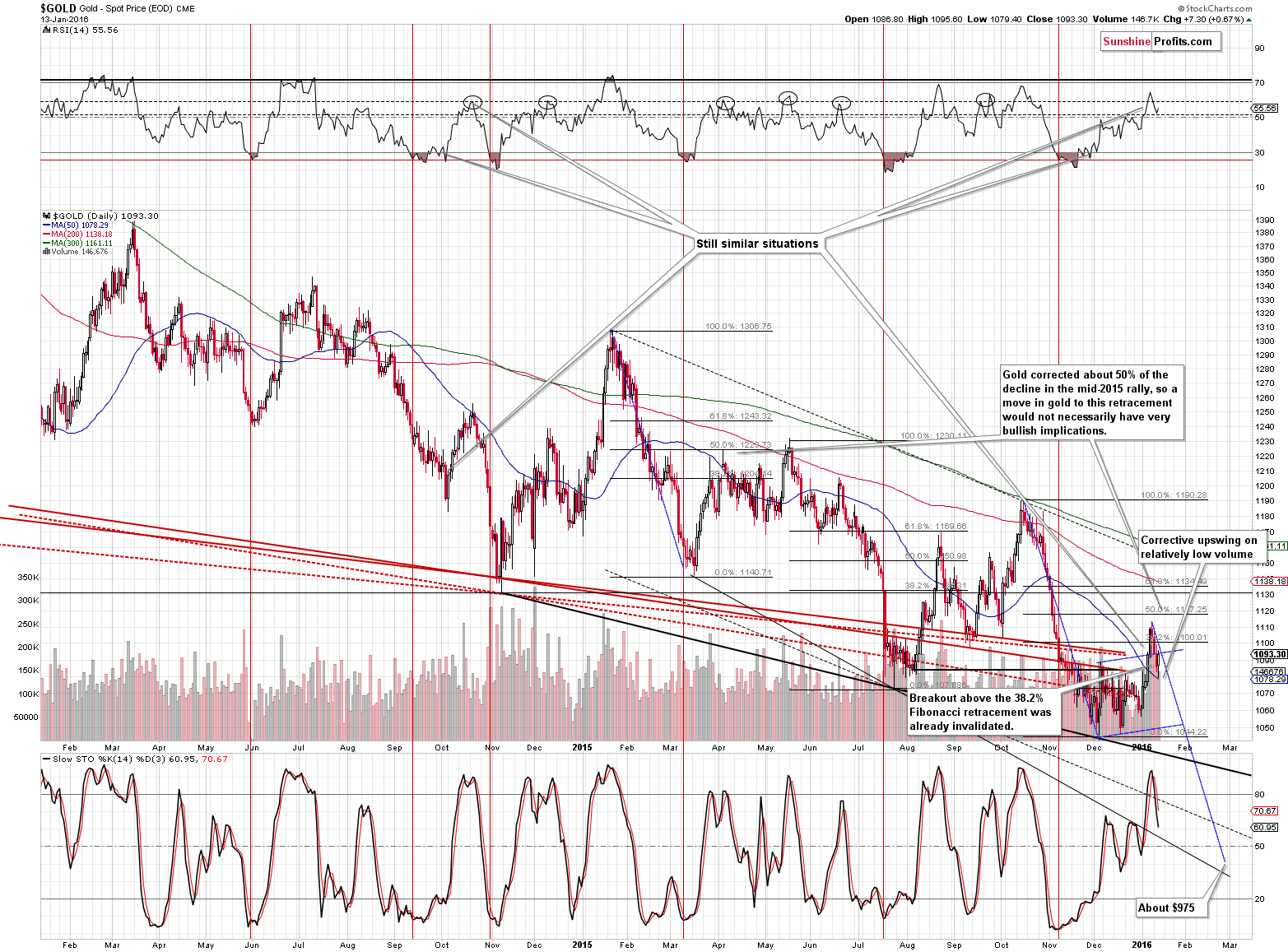Screen dimensions: 1288x952
Task: Click the blue MA(50) legend line marker
Action: [x=45, y=225]
